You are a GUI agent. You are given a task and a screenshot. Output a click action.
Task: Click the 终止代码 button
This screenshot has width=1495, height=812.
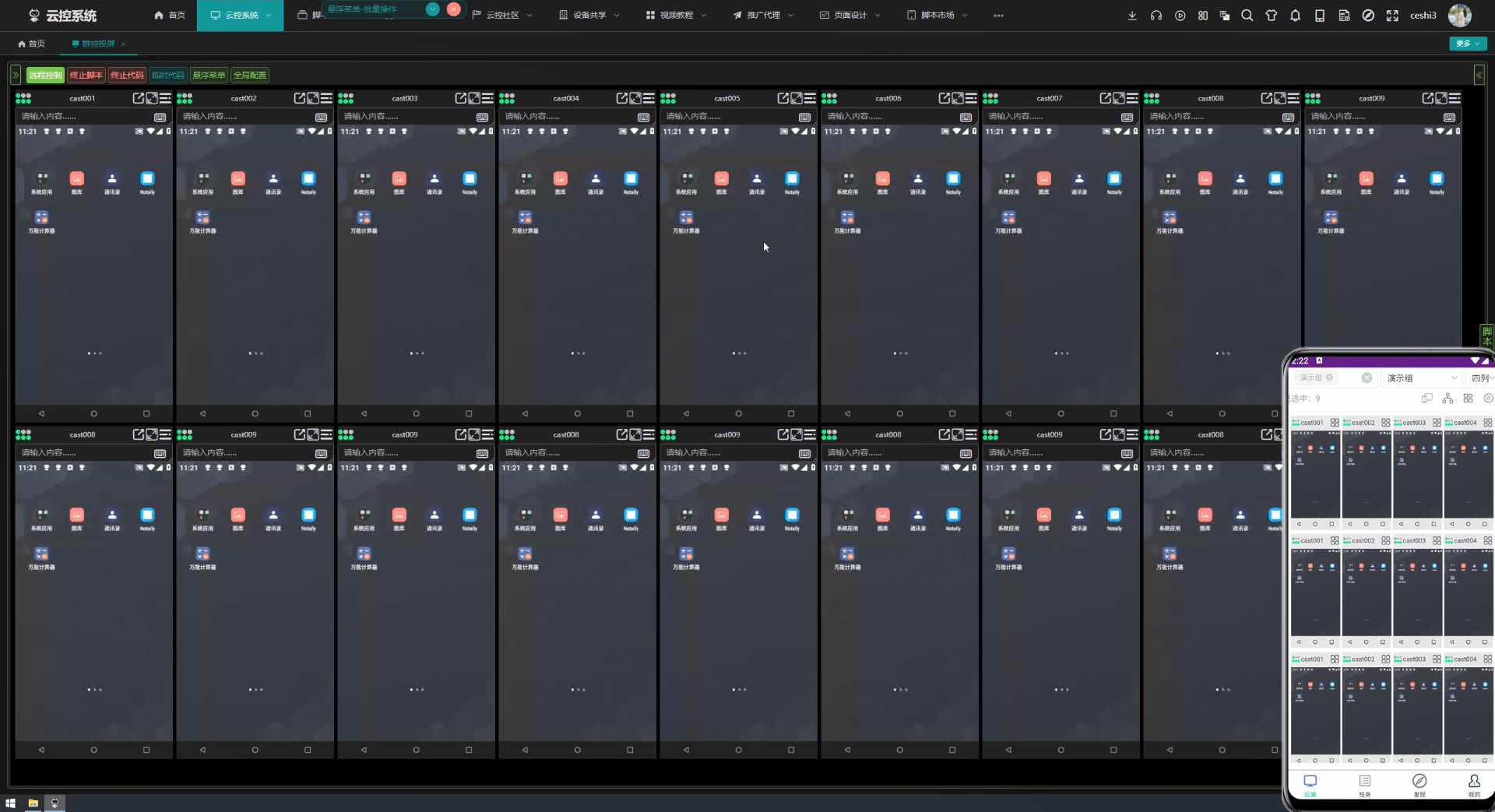(x=127, y=75)
